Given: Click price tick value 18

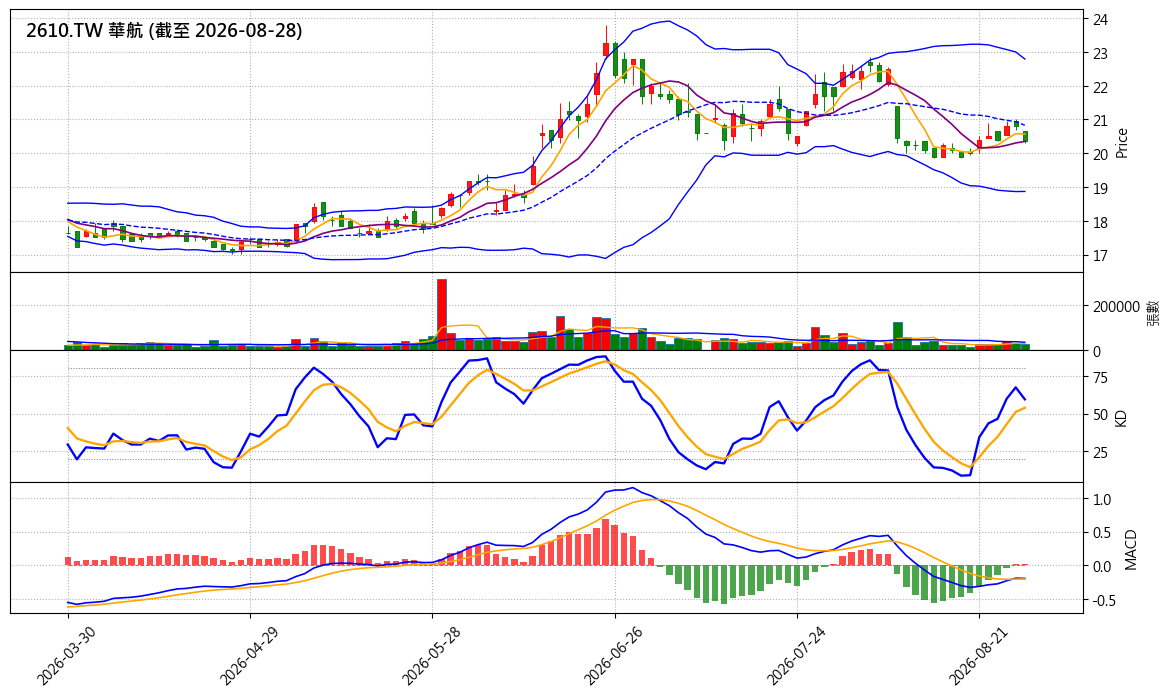Looking at the screenshot, I should (1100, 222).
